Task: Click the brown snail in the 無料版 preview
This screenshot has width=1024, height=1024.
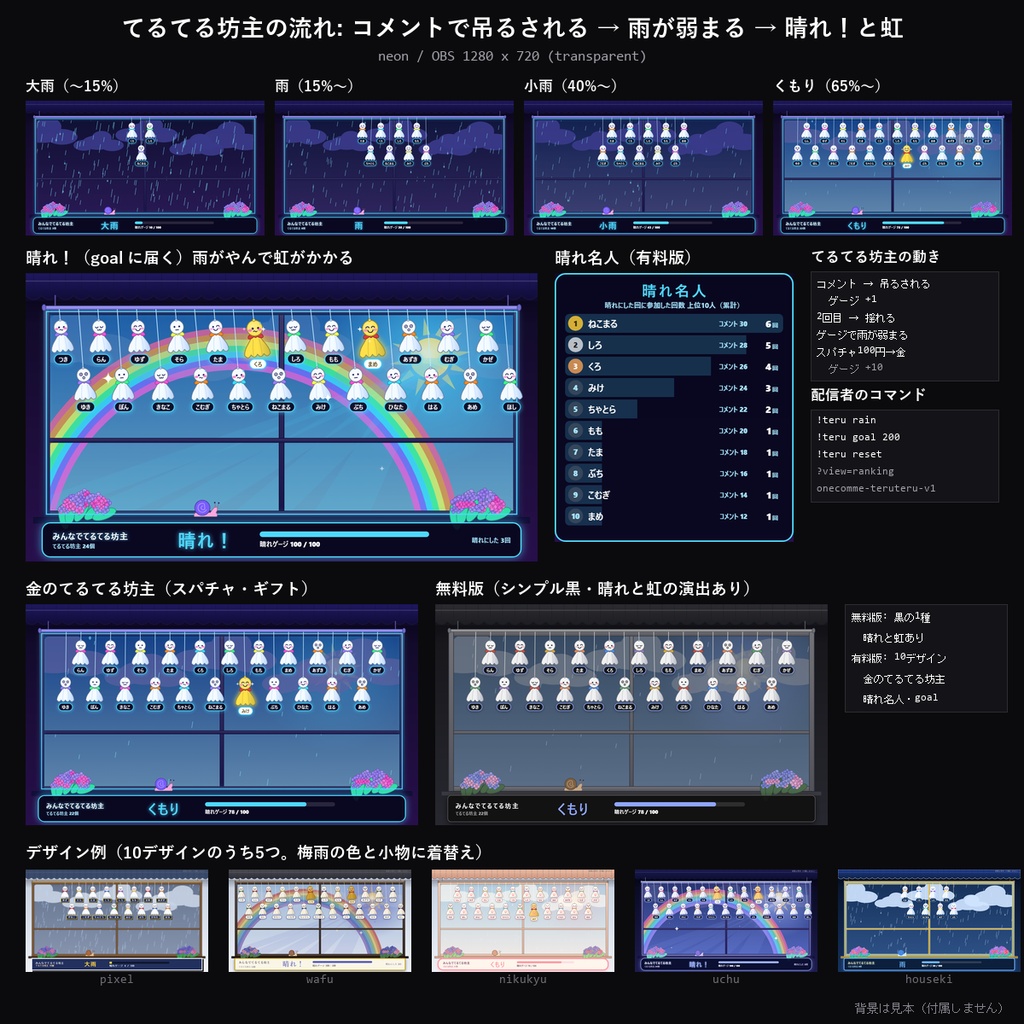Action: click(573, 784)
